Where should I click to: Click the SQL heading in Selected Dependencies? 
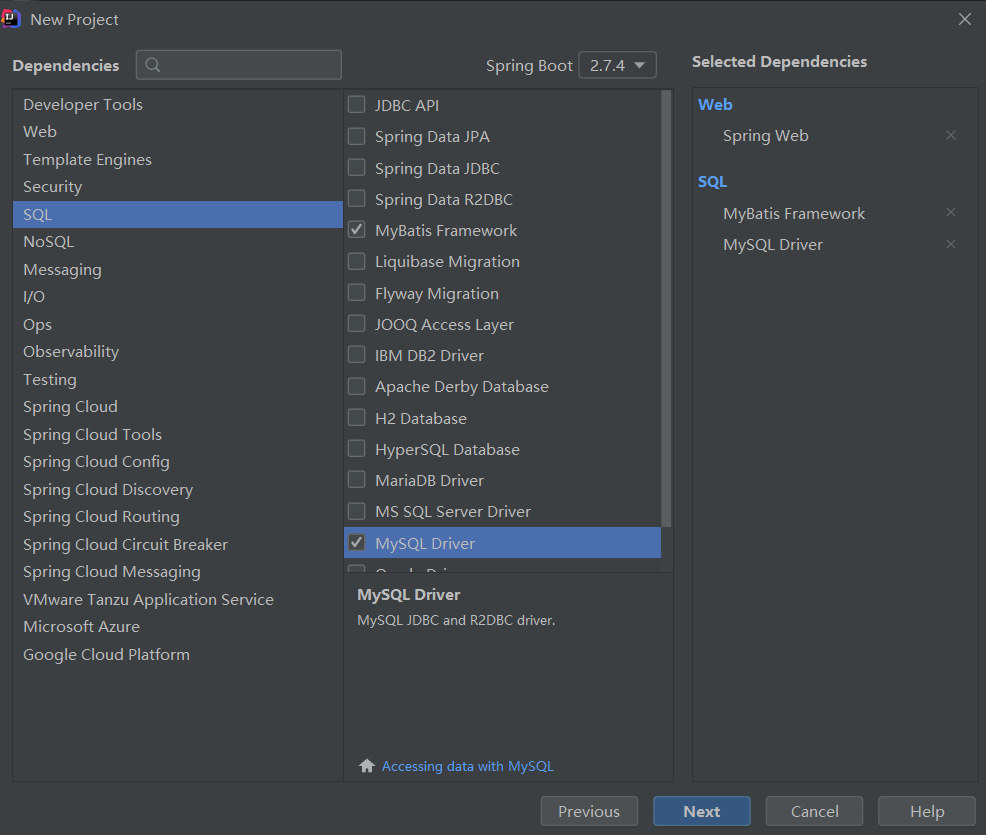click(x=712, y=182)
